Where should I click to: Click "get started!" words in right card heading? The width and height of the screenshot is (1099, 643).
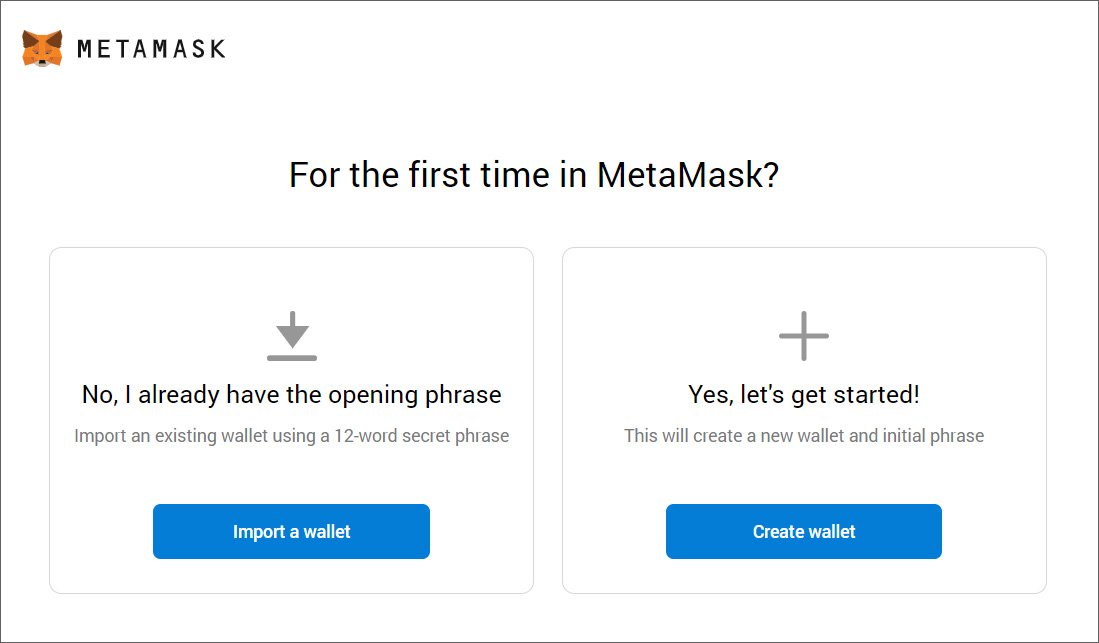click(856, 395)
